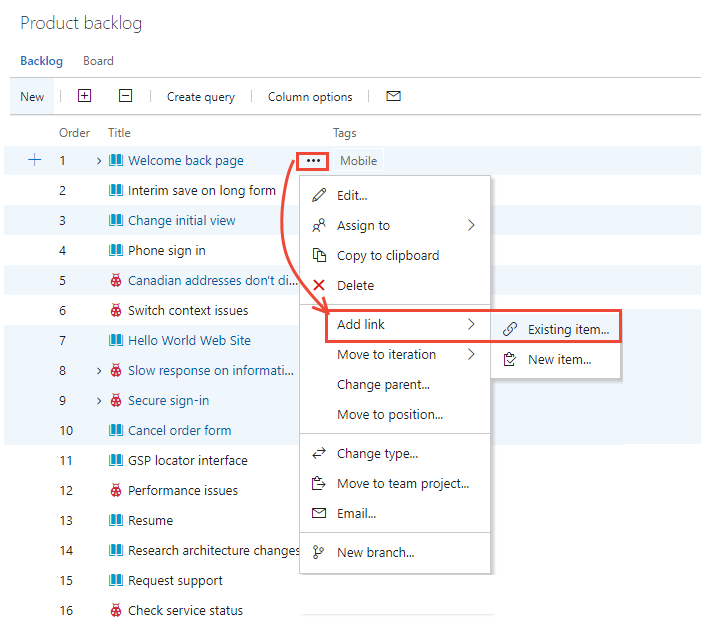The height and width of the screenshot is (630, 701).
Task: Switch to the Board tab
Action: point(98,61)
